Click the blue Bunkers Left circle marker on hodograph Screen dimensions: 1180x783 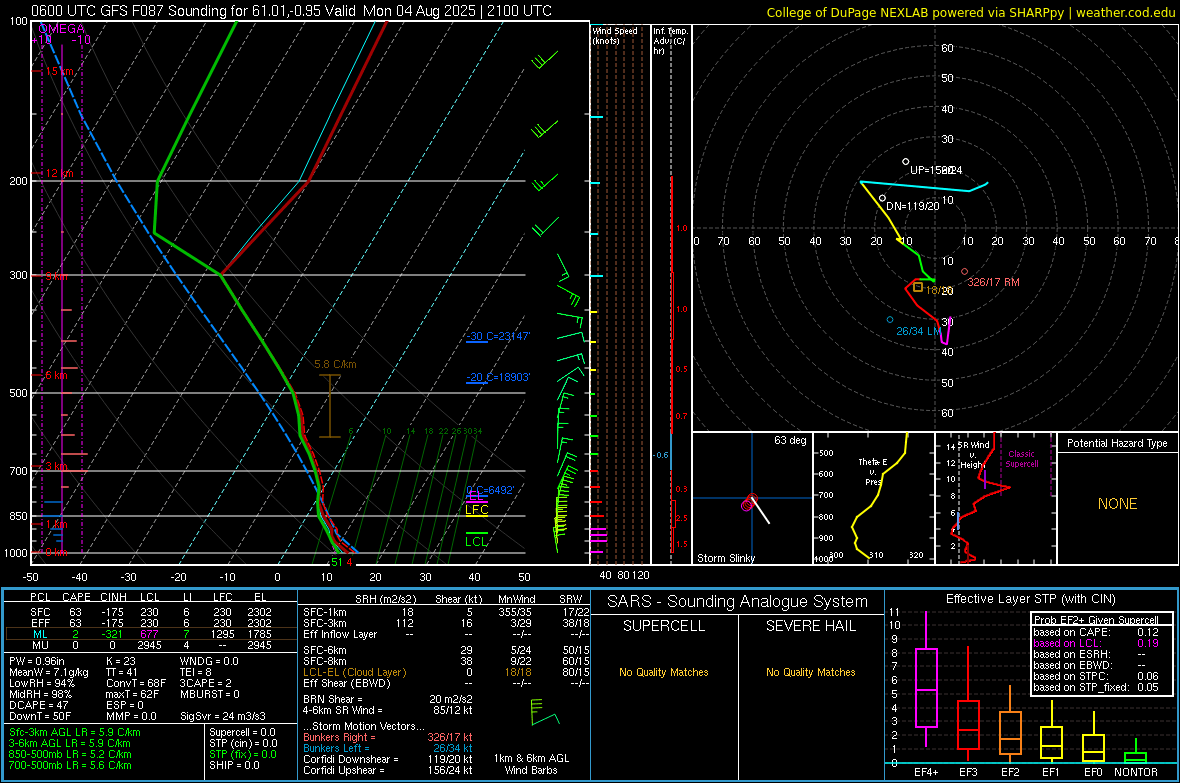point(890,320)
